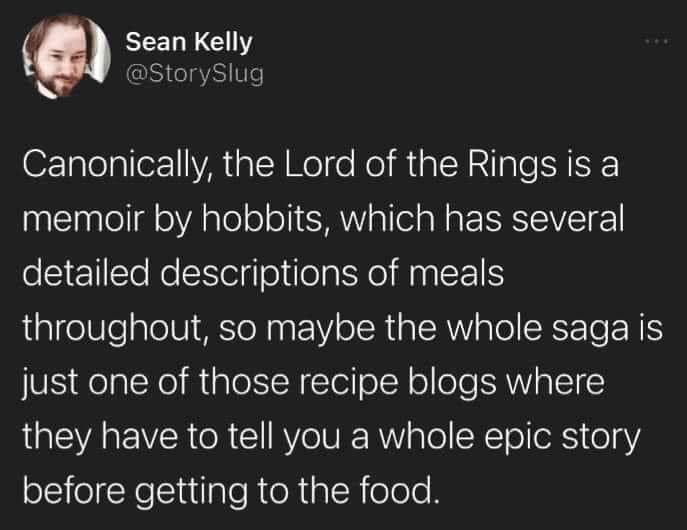Select the word 'detailed' in the tweet

(86, 272)
